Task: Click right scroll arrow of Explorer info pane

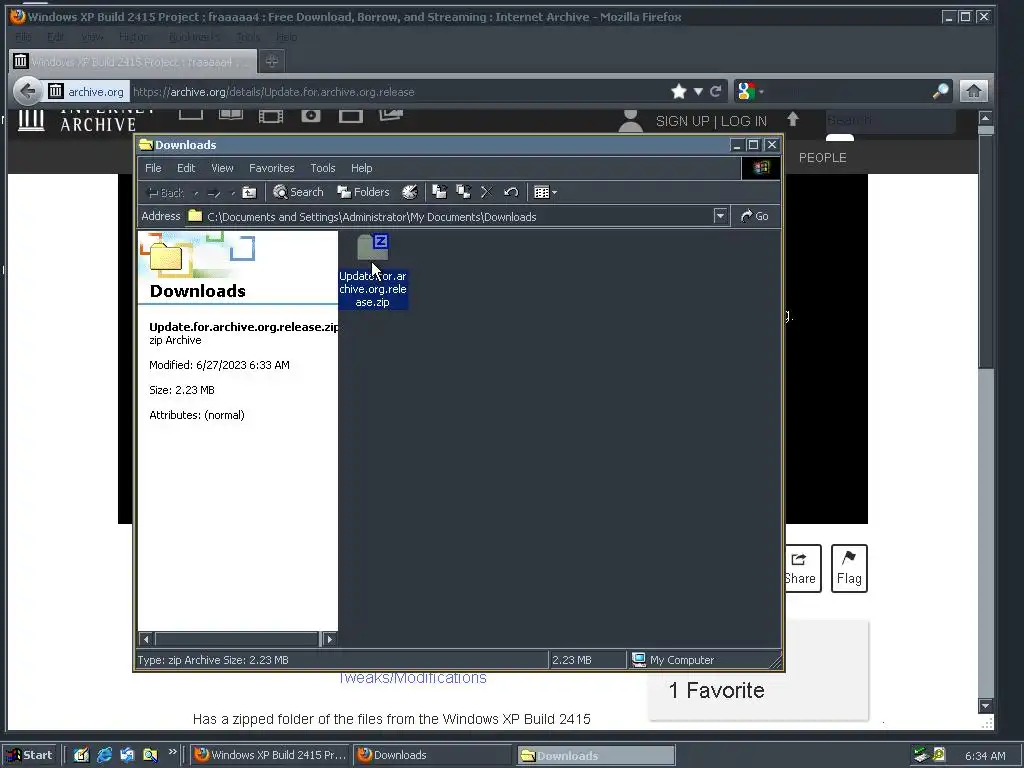Action: (330, 639)
